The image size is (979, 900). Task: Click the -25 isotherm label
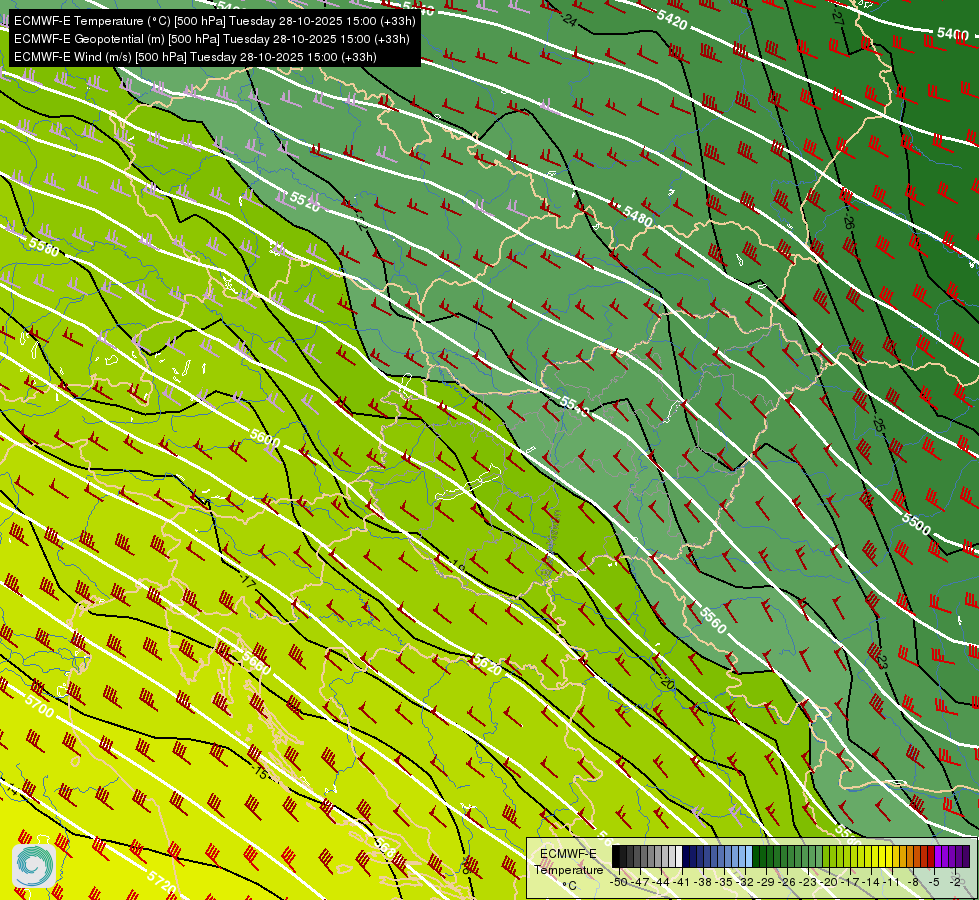tap(878, 424)
